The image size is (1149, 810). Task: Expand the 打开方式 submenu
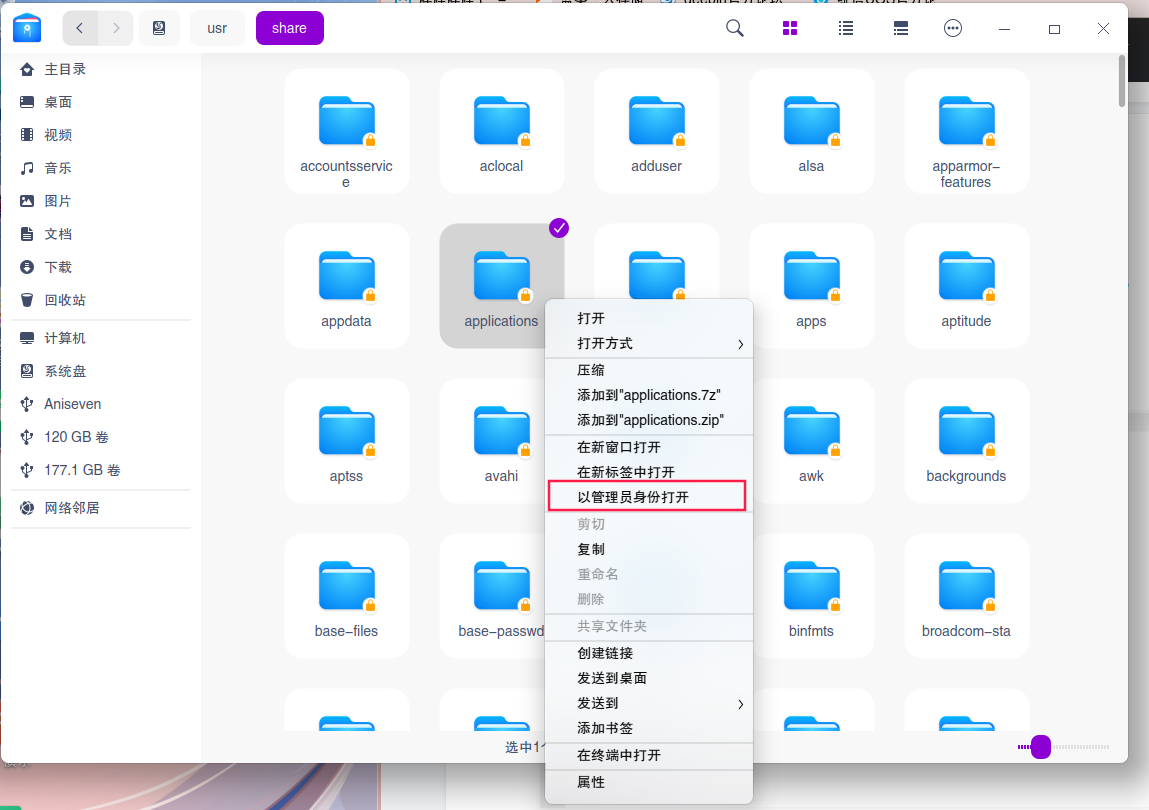click(x=648, y=343)
